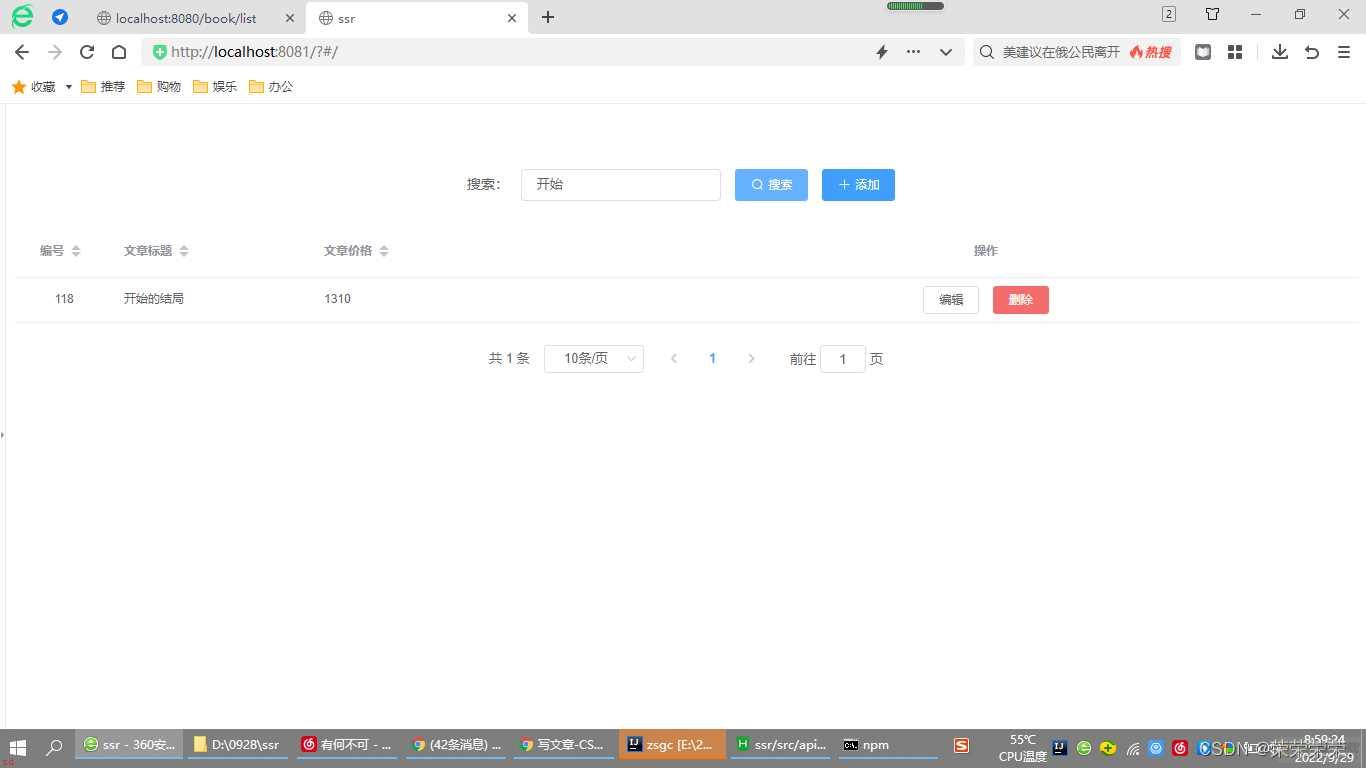The image size is (1366, 768).
Task: Select page number 1 in pagination
Action: pyautogui.click(x=713, y=359)
